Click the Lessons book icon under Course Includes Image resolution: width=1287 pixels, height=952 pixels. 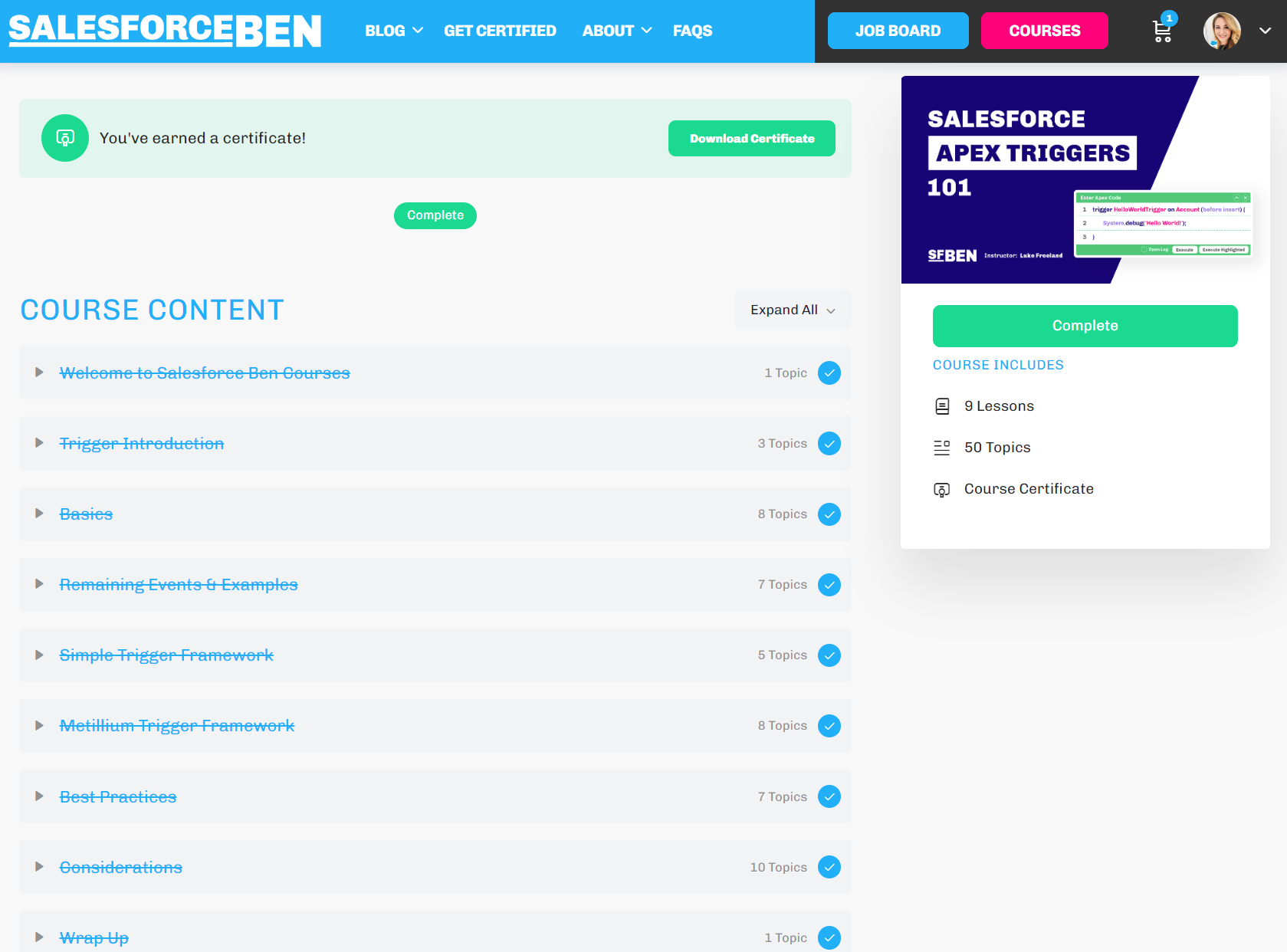[942, 405]
